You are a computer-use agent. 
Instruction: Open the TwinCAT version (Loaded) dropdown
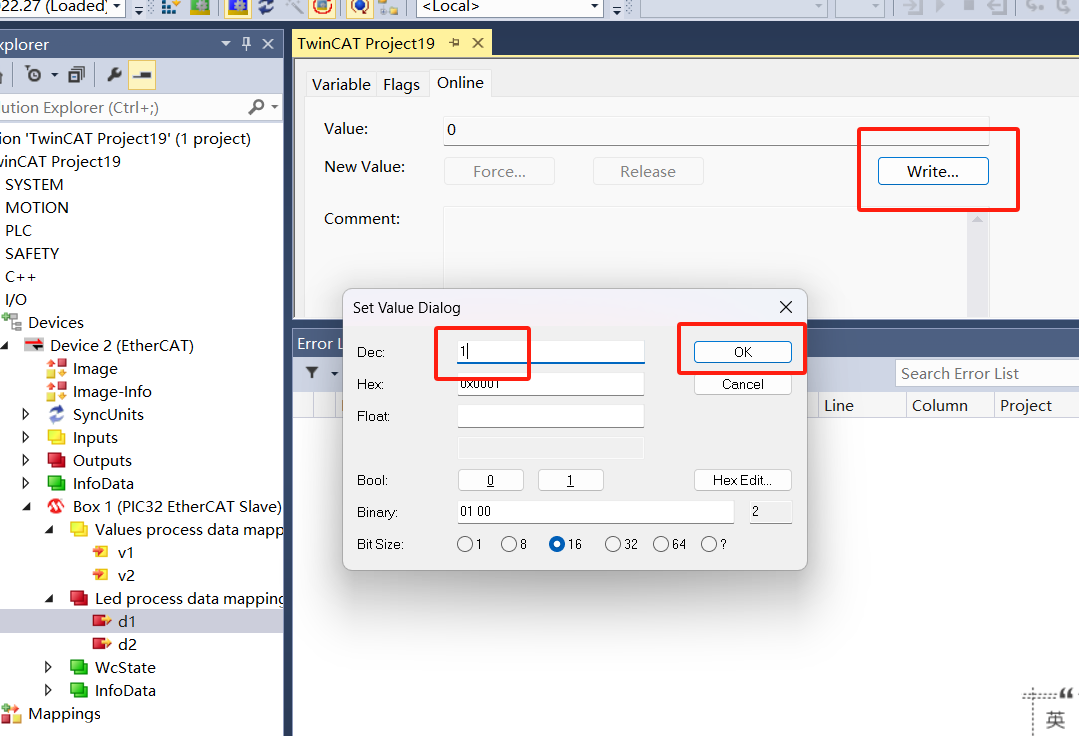point(116,7)
